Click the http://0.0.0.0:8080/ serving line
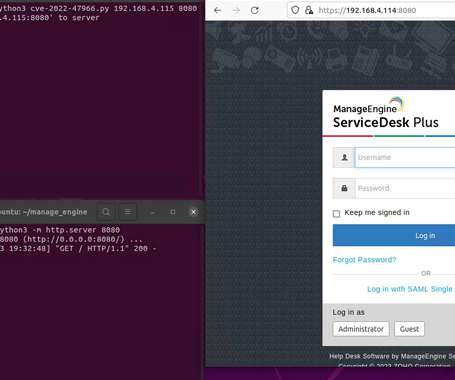 point(71,239)
